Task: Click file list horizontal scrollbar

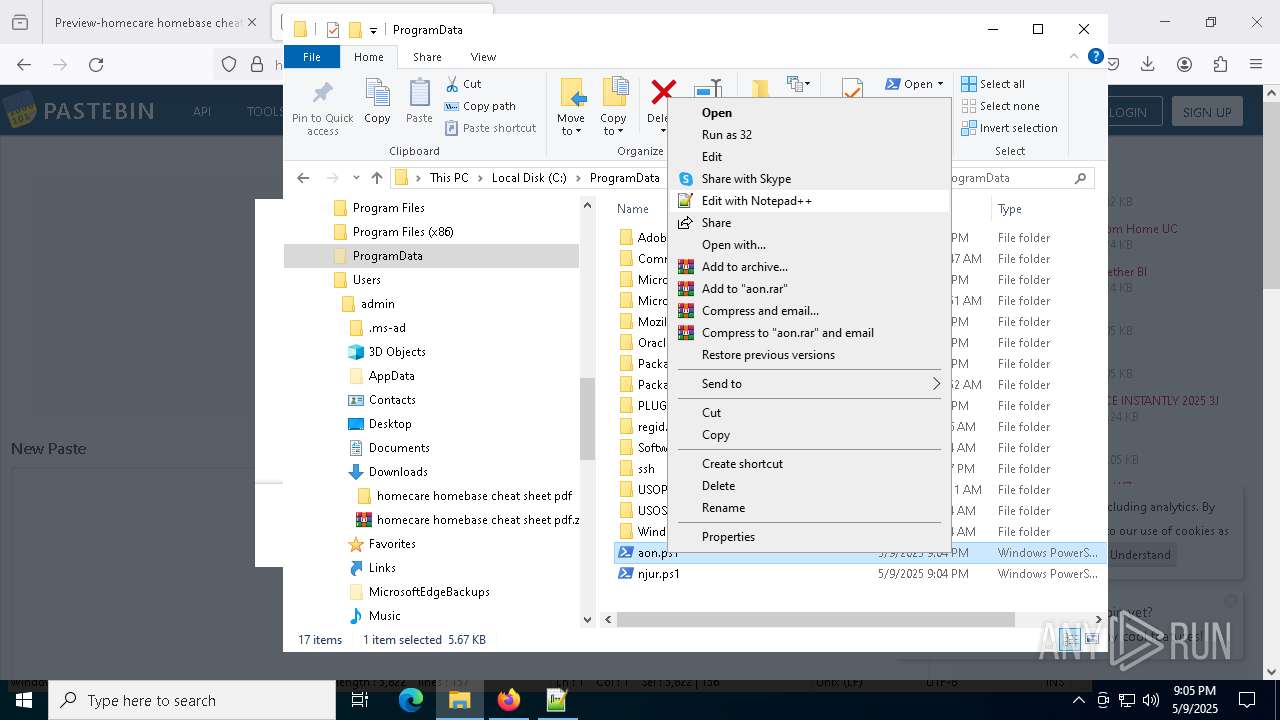Action: pos(814,620)
